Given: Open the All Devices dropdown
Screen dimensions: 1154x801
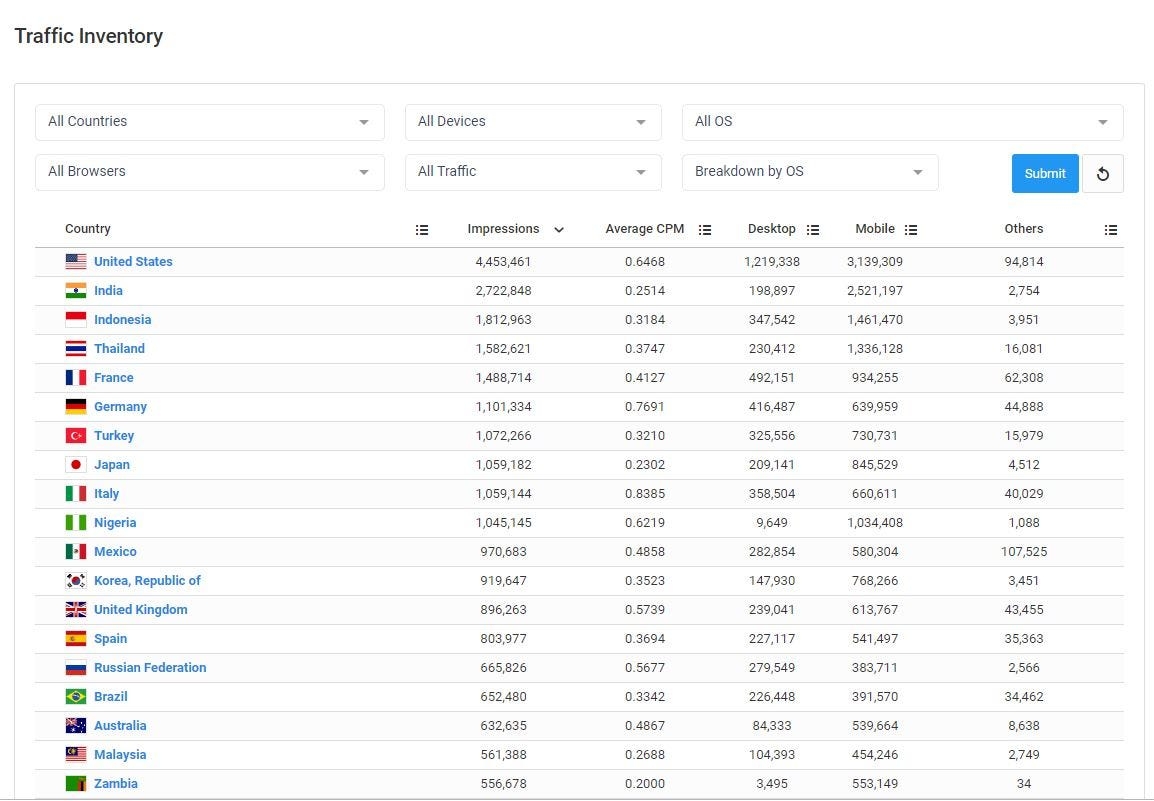Looking at the screenshot, I should tap(532, 122).
